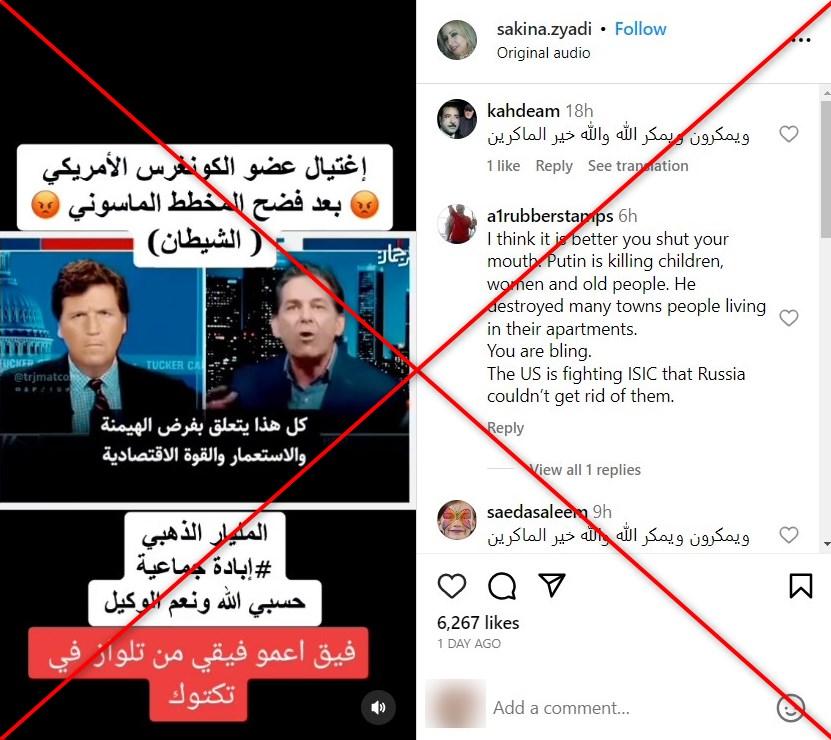Click the comments scrollbar down arrow

[x=826, y=545]
